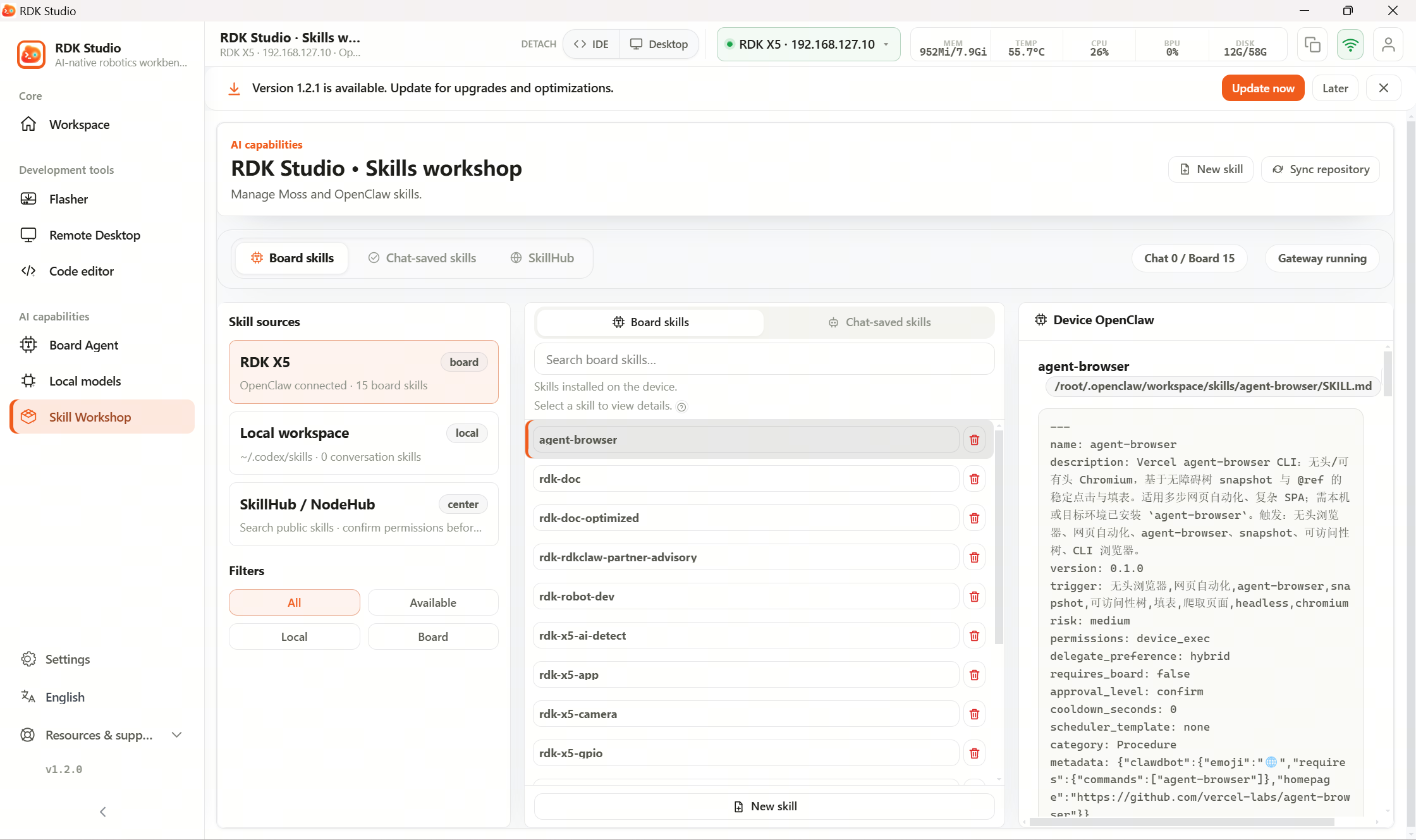Click the download arrow icon in update banner
This screenshot has height=840, width=1416.
234,88
